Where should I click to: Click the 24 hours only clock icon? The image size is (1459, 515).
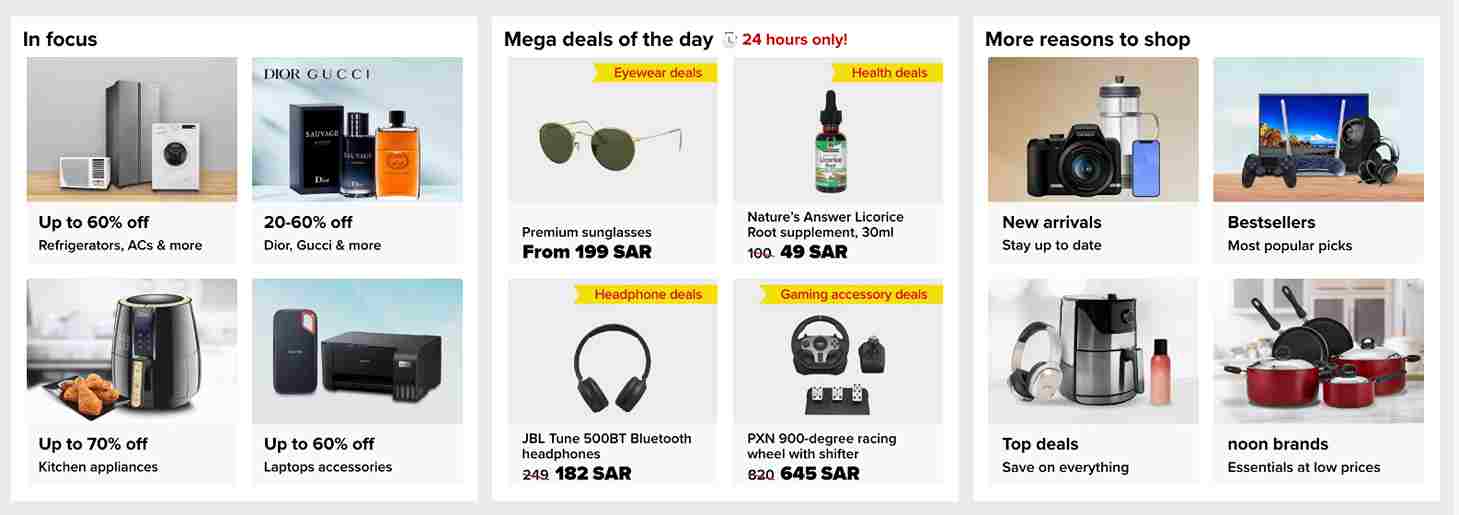click(x=730, y=40)
